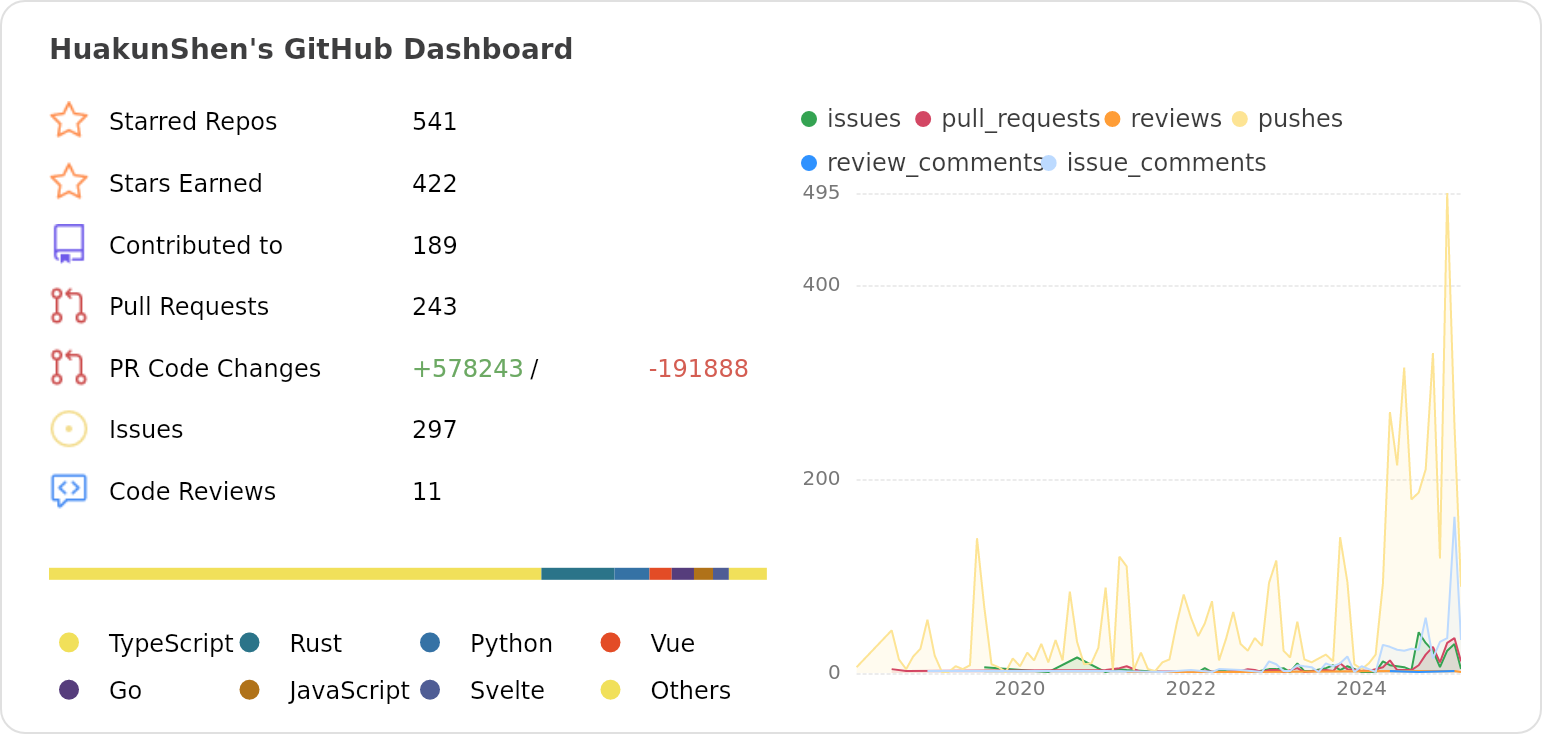1542x734 pixels.
Task: Click the Issues value 297
Action: tap(435, 430)
